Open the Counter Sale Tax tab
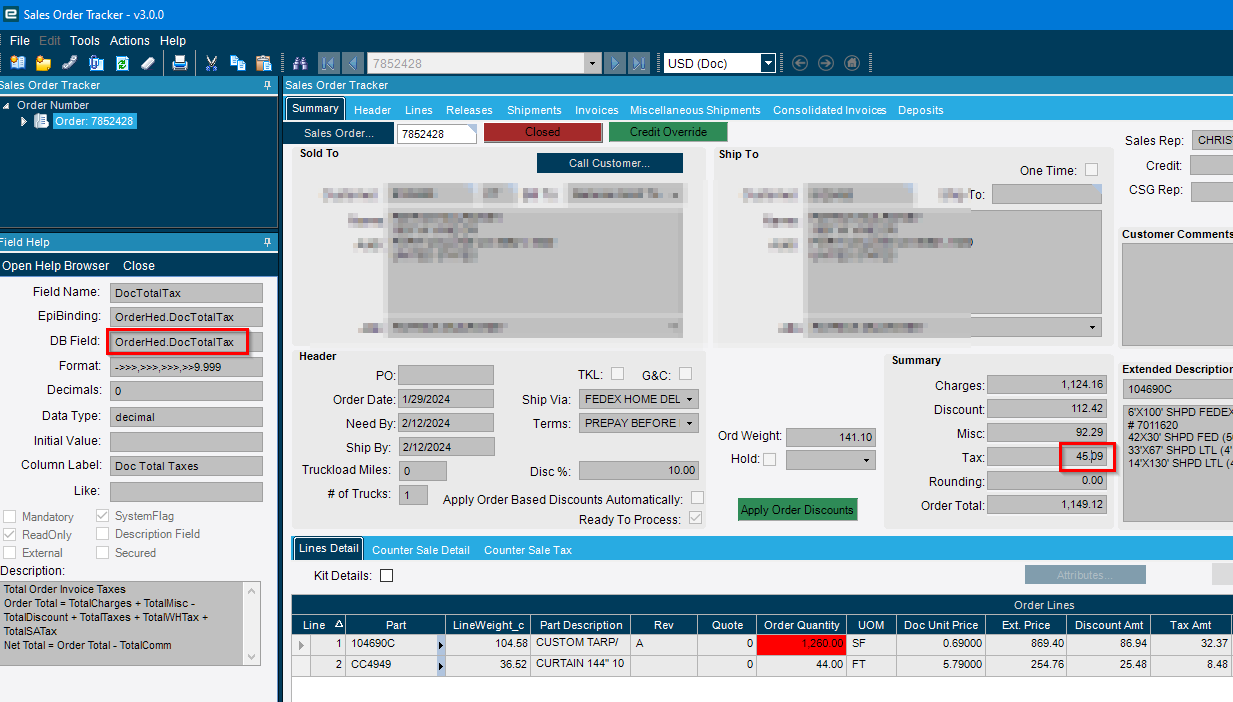Image resolution: width=1233 pixels, height=702 pixels. pos(528,550)
